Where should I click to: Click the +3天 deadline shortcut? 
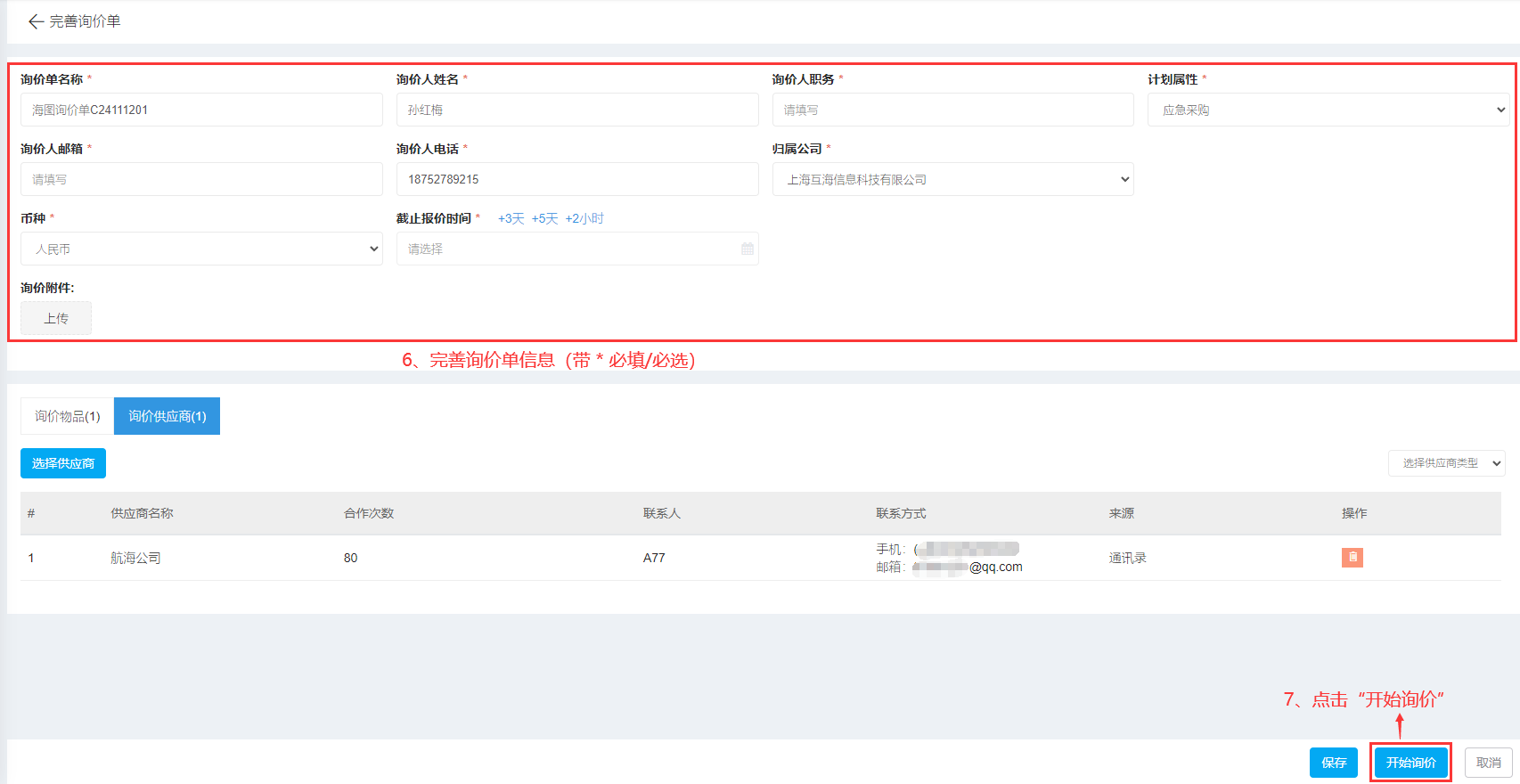(511, 218)
